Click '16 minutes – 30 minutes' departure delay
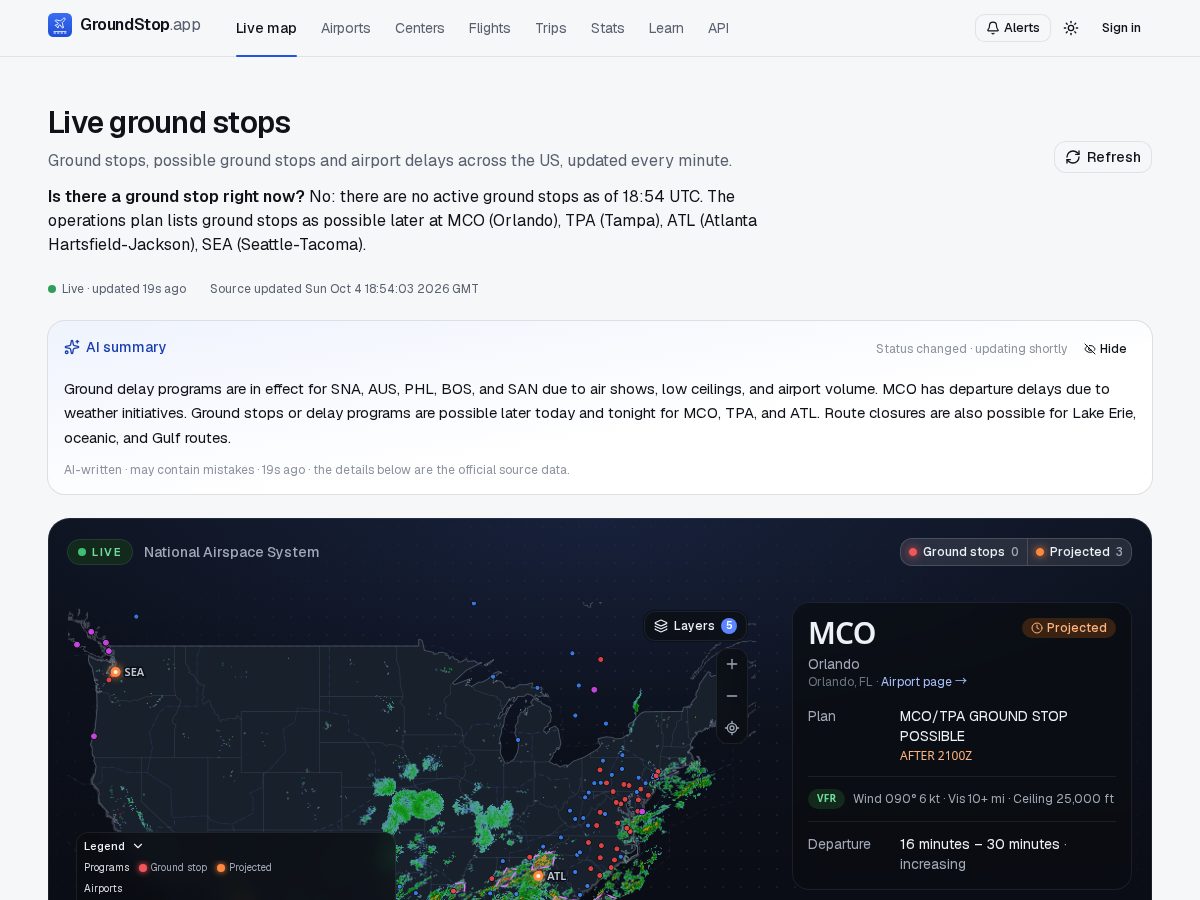The height and width of the screenshot is (900, 1200). (979, 844)
